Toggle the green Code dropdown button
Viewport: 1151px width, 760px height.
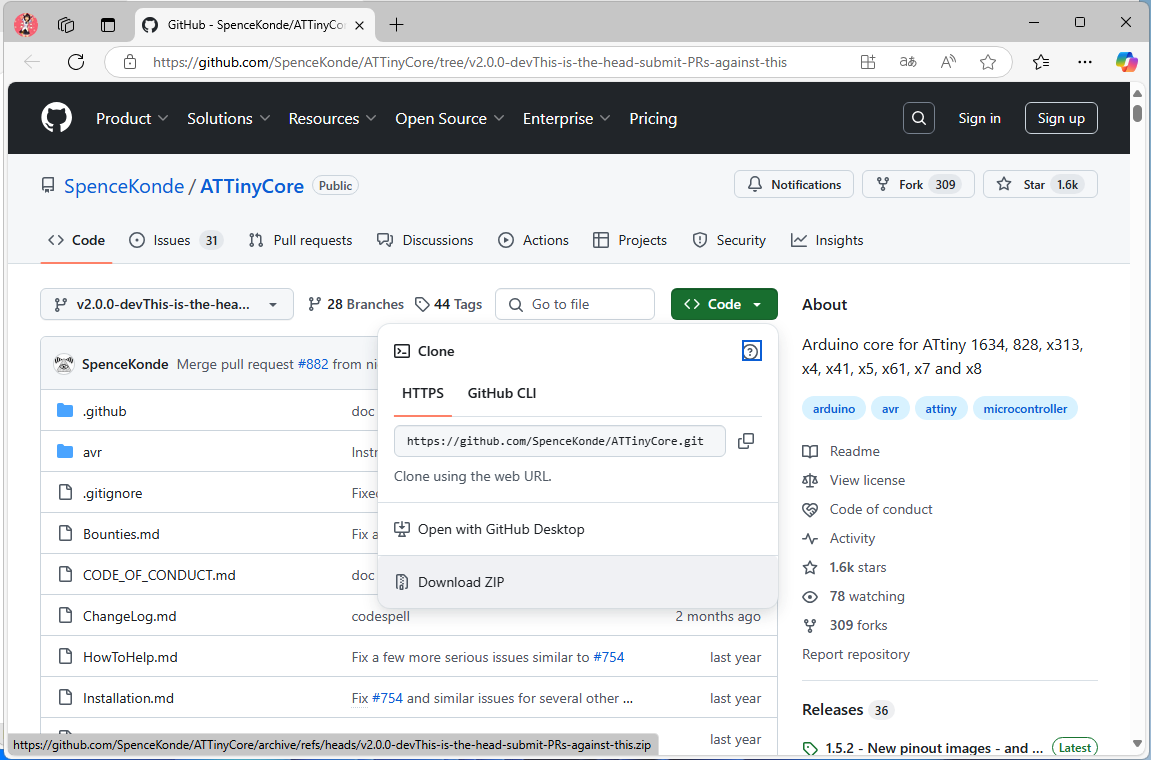[724, 304]
